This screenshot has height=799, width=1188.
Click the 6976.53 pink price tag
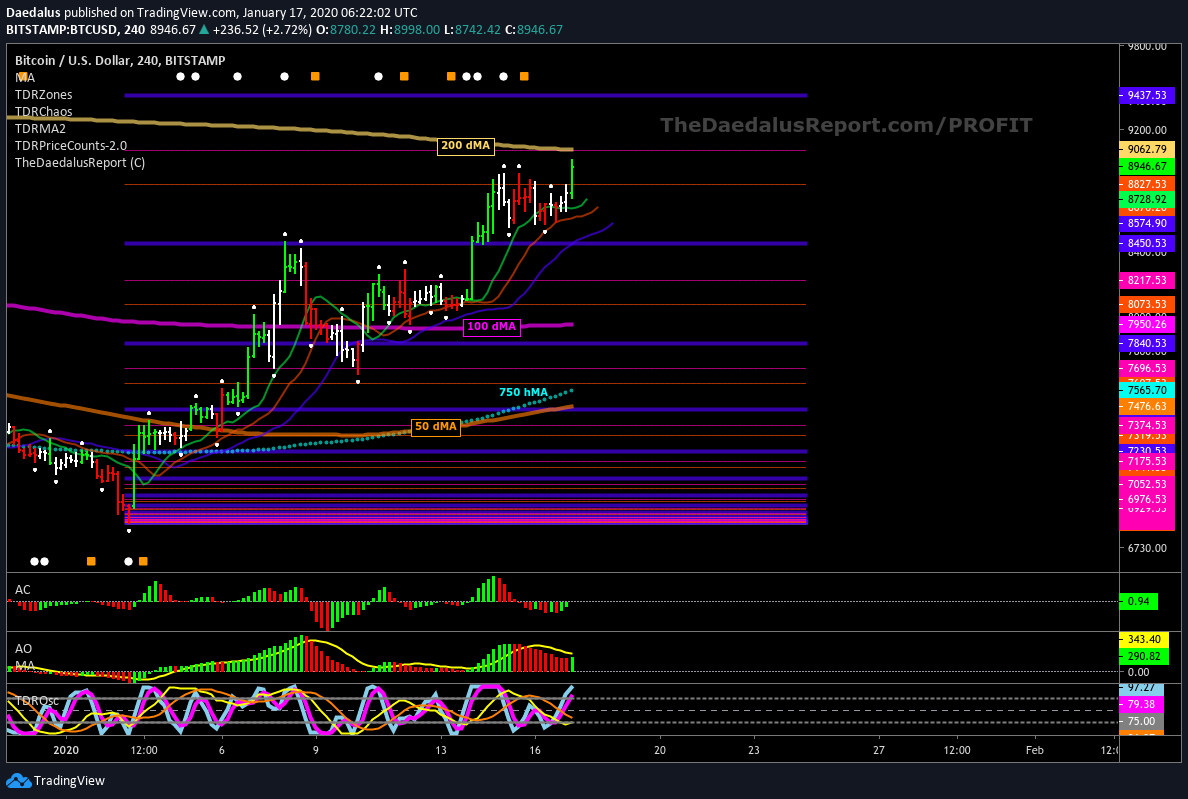[x=1147, y=499]
